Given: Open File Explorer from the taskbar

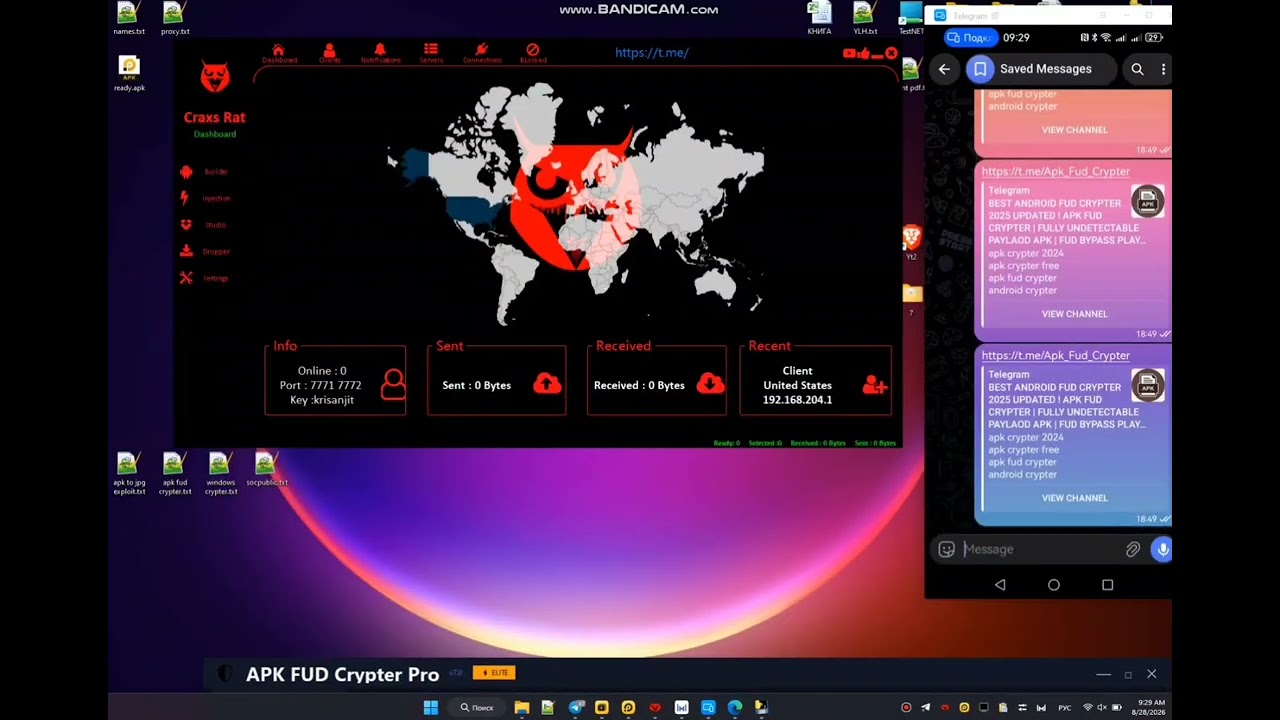Looking at the screenshot, I should [521, 707].
